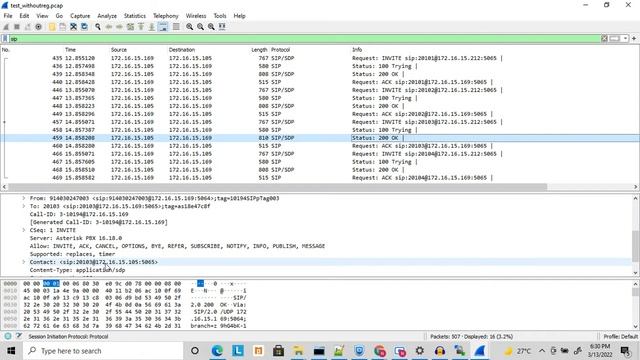Expand the To header field
This screenshot has height=360, width=640.
pyautogui.click(x=24, y=206)
